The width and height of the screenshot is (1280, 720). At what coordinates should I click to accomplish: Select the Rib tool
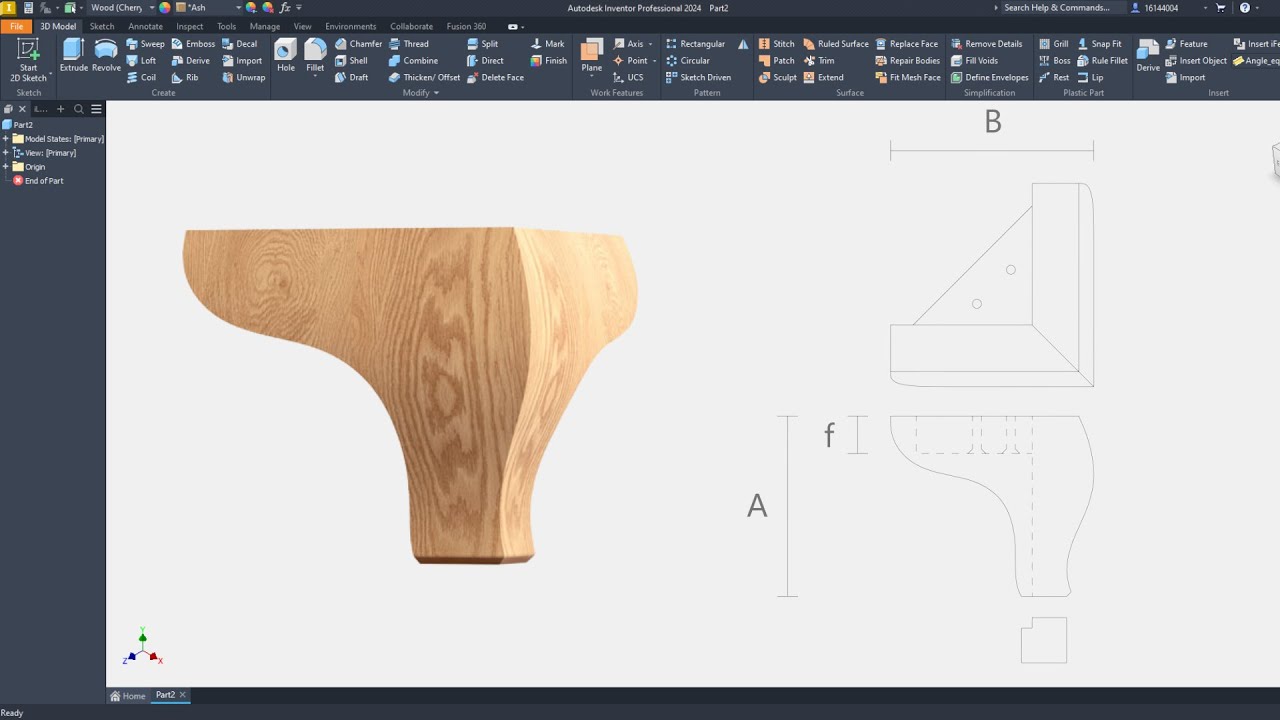pos(185,77)
